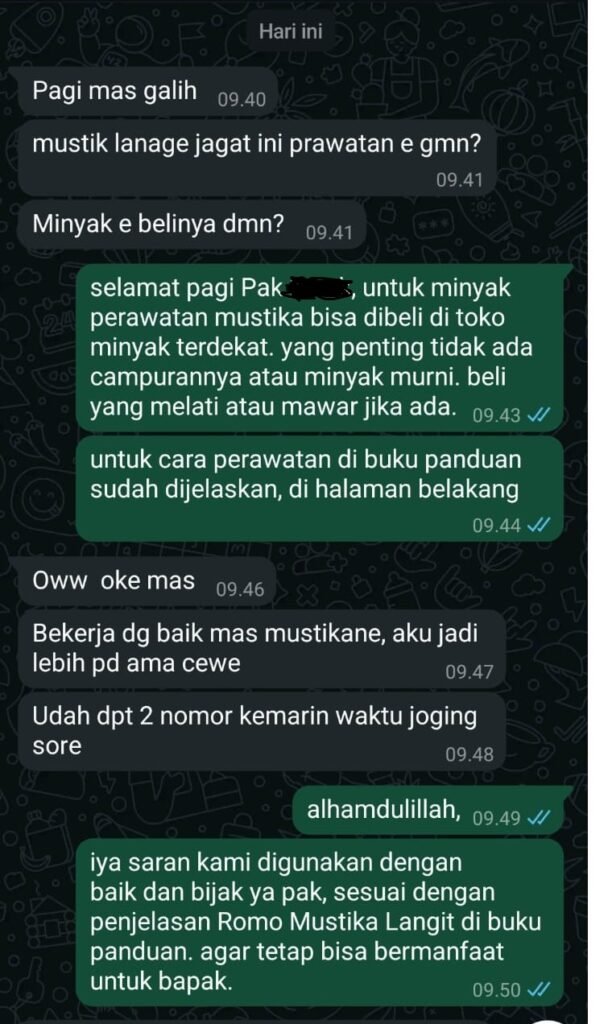Select the "alhamdulillah," reply bubble
The width and height of the screenshot is (612, 1024).
[x=428, y=811]
